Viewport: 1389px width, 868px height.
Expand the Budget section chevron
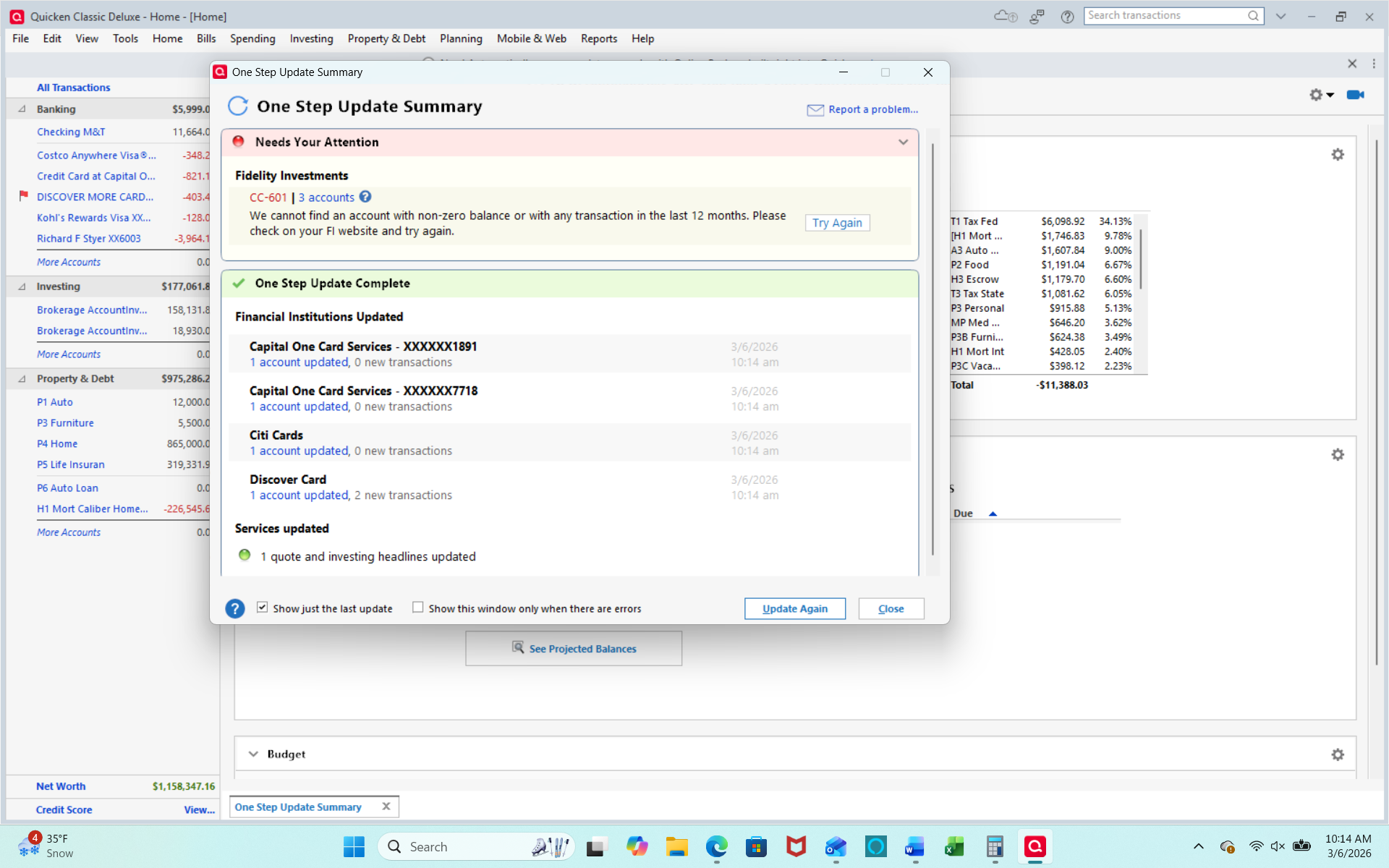click(253, 754)
